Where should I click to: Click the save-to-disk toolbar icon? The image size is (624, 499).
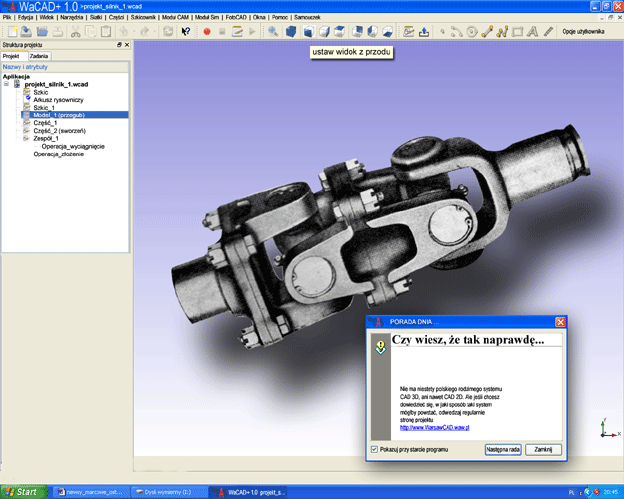pyautogui.click(x=26, y=31)
